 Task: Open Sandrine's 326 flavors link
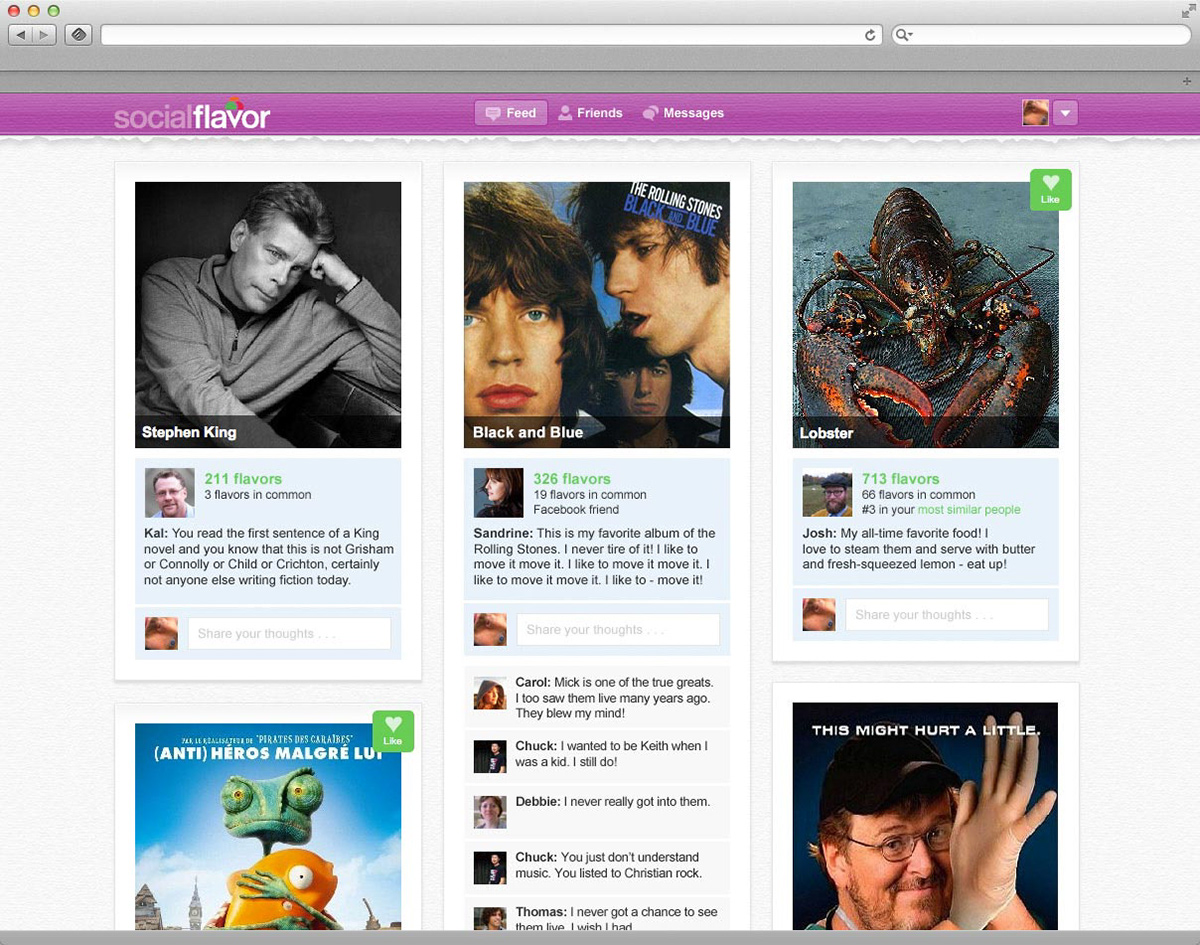(572, 479)
